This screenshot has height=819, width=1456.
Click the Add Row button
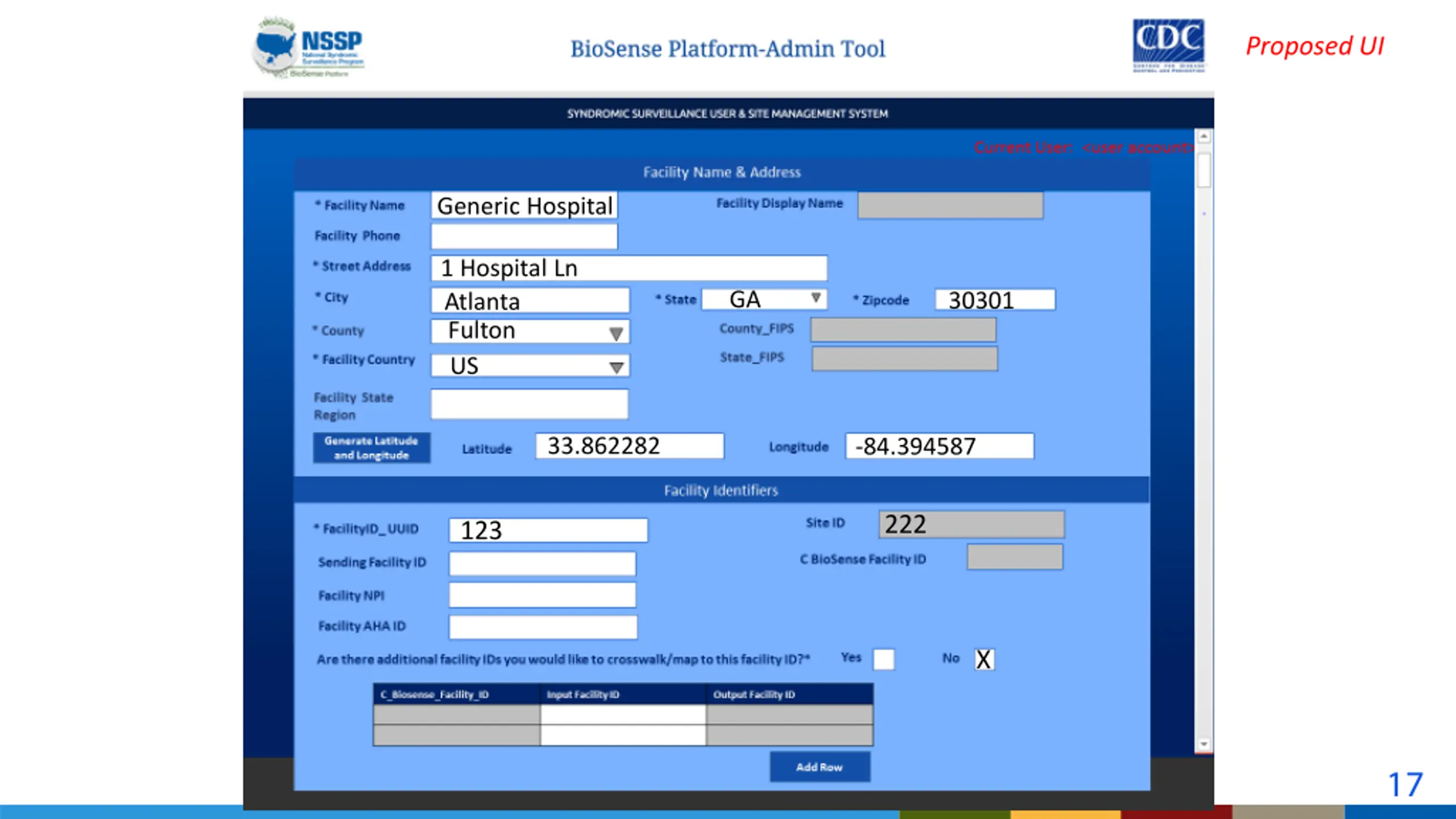(x=819, y=767)
